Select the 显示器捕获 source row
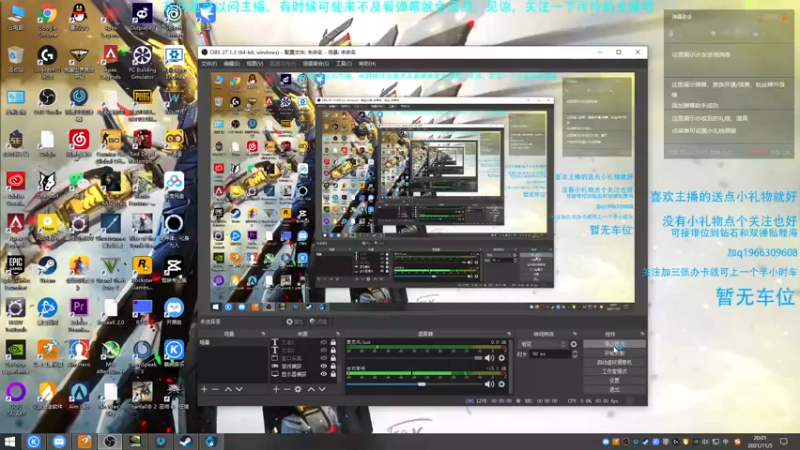Image resolution: width=800 pixels, height=450 pixels. coord(304,374)
